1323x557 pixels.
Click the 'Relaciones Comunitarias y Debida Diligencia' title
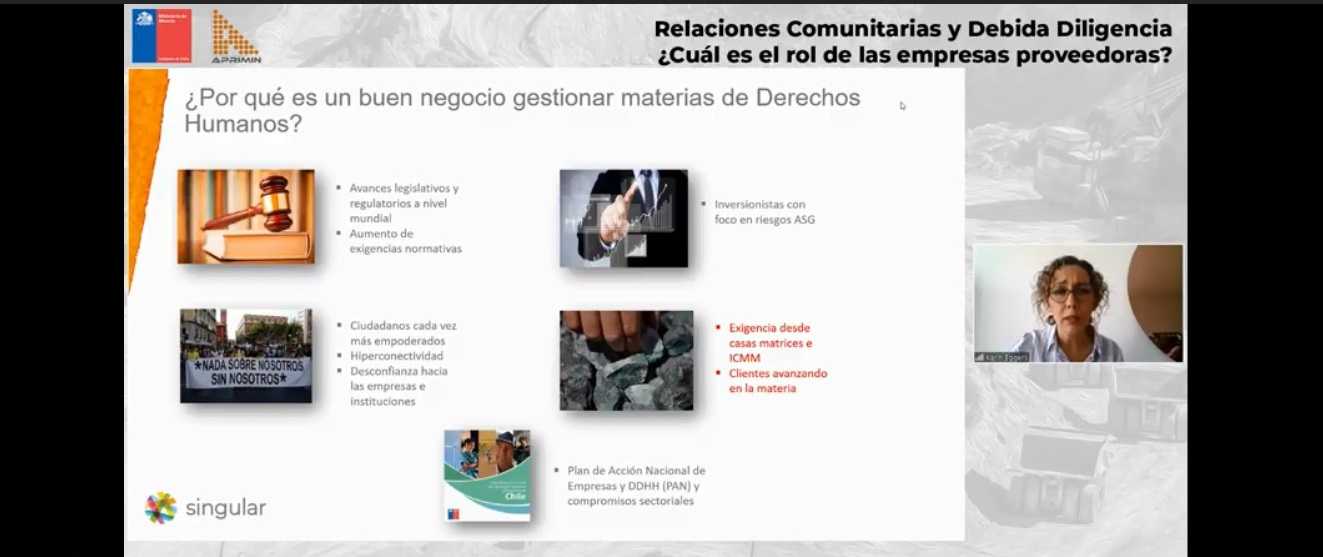(912, 29)
